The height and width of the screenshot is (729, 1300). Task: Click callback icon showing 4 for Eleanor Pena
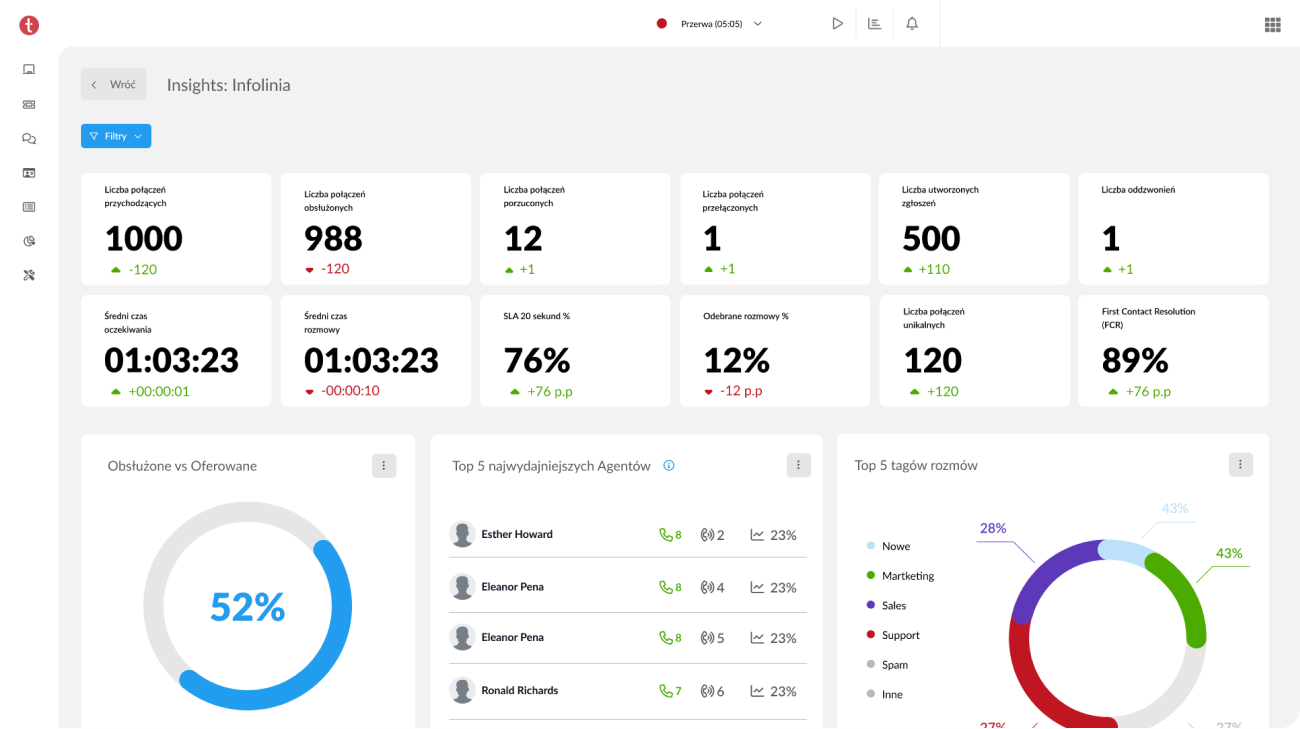tap(706, 587)
